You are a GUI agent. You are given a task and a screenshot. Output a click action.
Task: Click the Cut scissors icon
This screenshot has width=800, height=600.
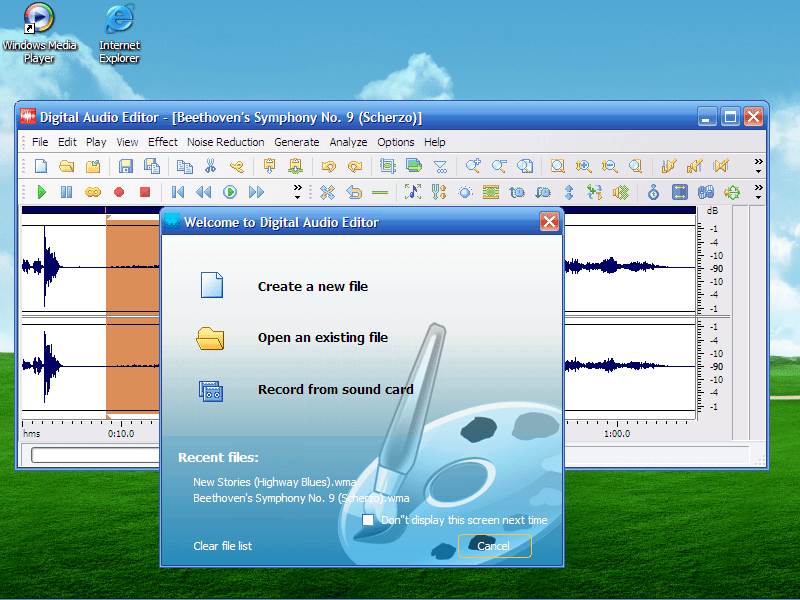[x=210, y=166]
